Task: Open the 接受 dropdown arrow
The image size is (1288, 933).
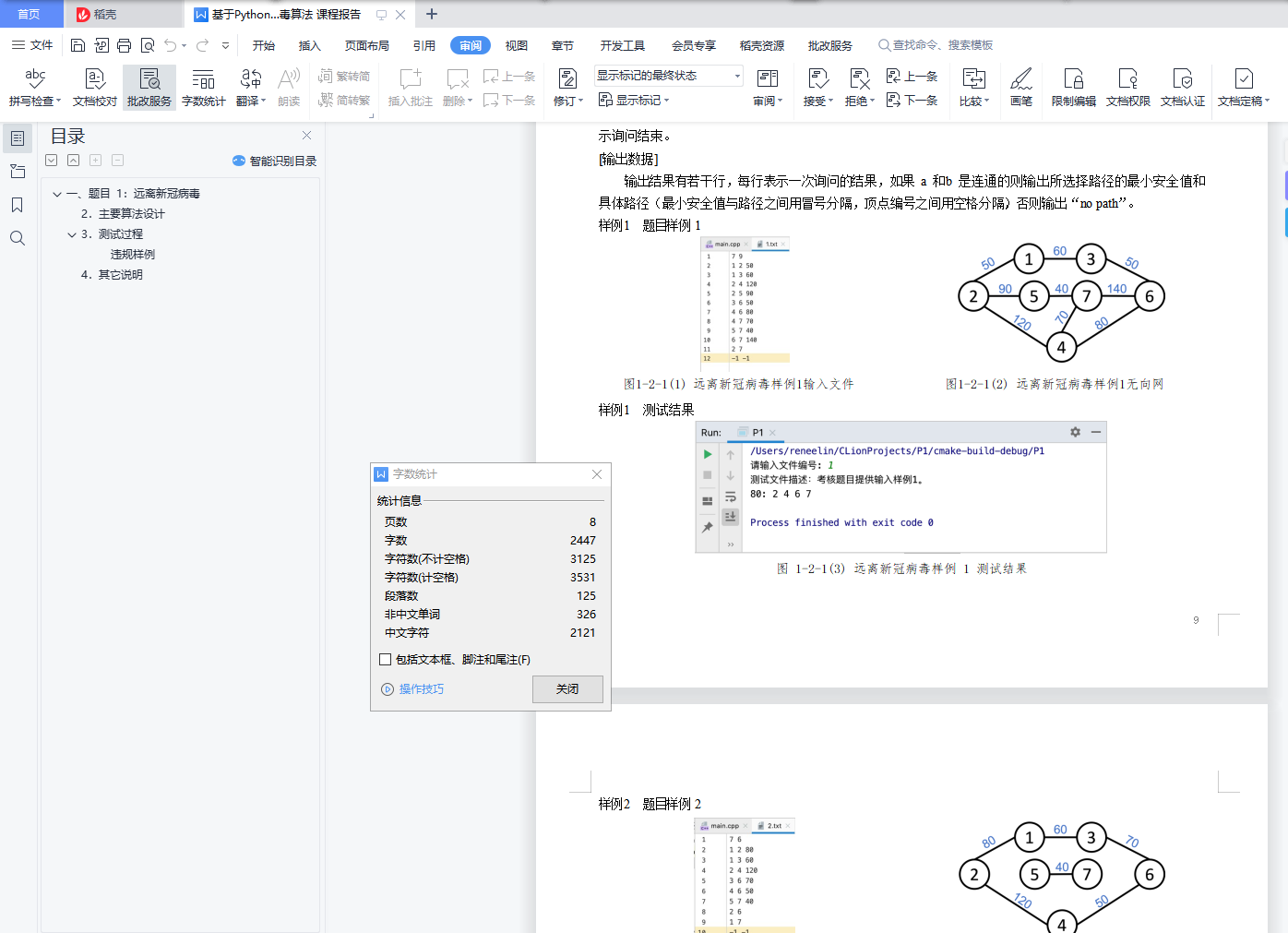Action: tap(830, 102)
